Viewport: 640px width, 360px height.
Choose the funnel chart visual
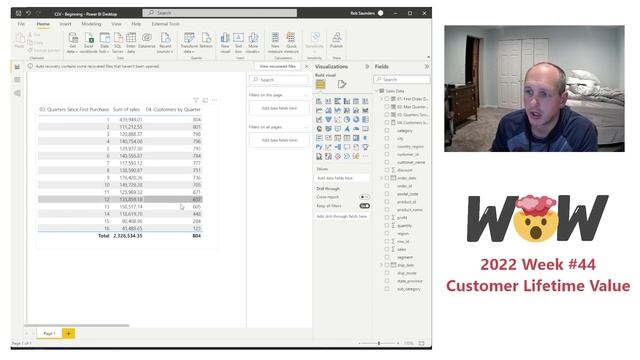click(x=328, y=120)
